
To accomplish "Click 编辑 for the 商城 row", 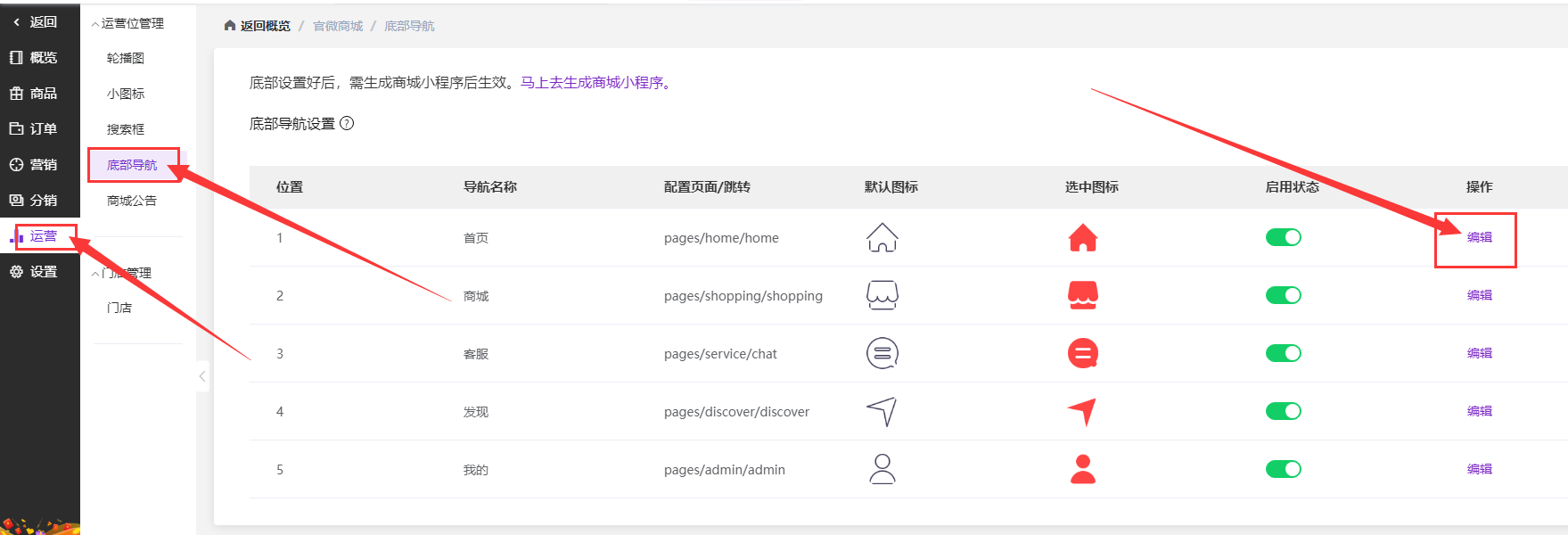I will click(1479, 295).
